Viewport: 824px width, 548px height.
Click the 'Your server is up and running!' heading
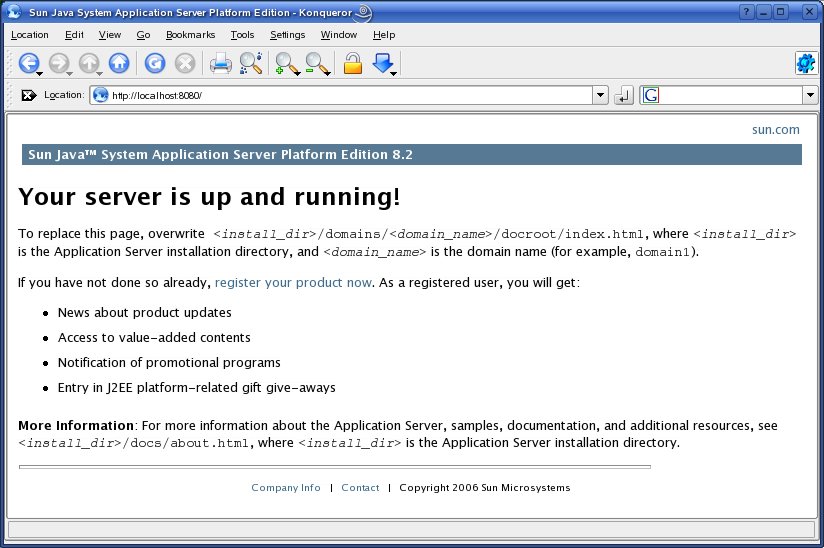pyautogui.click(x=209, y=197)
